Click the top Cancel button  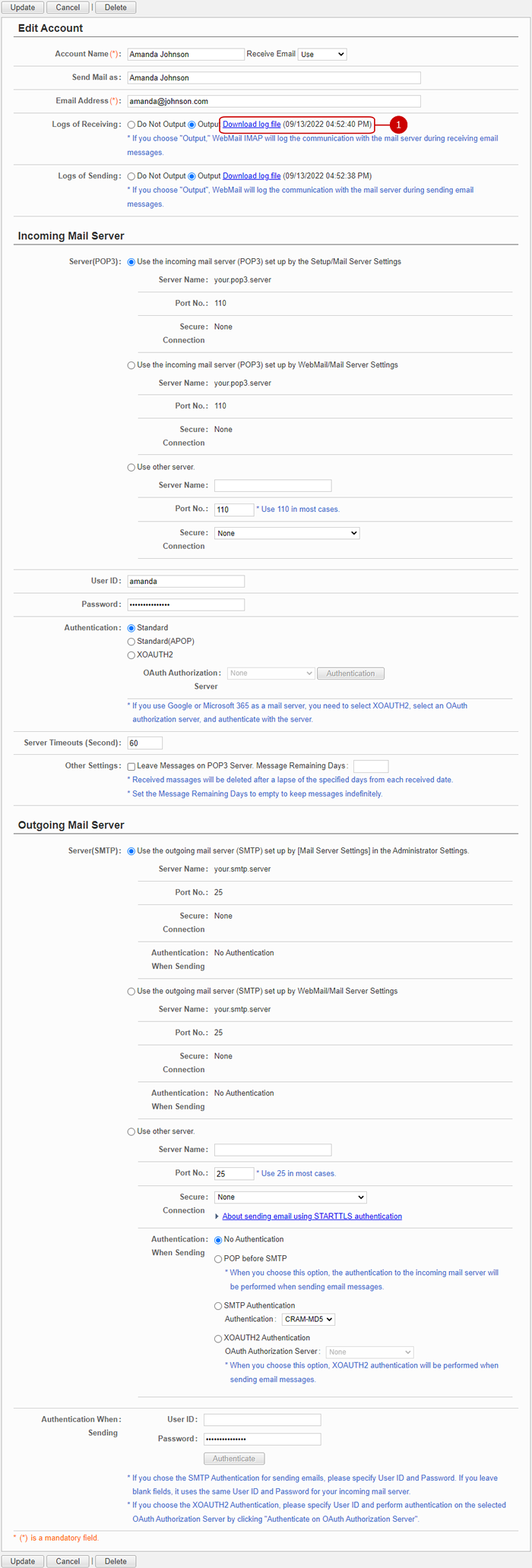[68, 8]
